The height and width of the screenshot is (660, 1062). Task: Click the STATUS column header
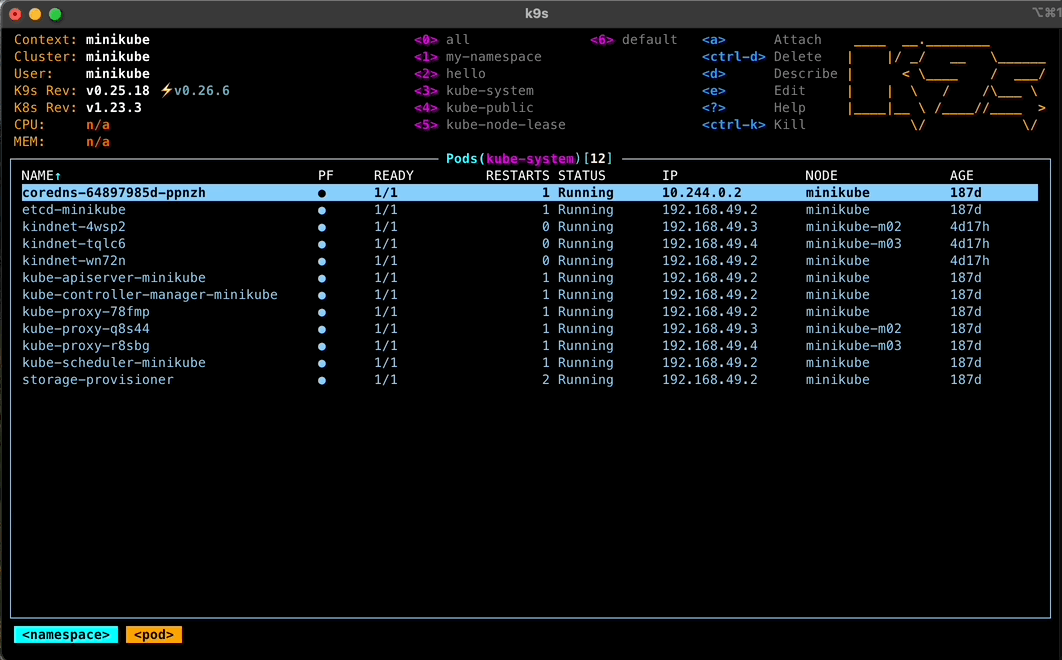tap(582, 176)
